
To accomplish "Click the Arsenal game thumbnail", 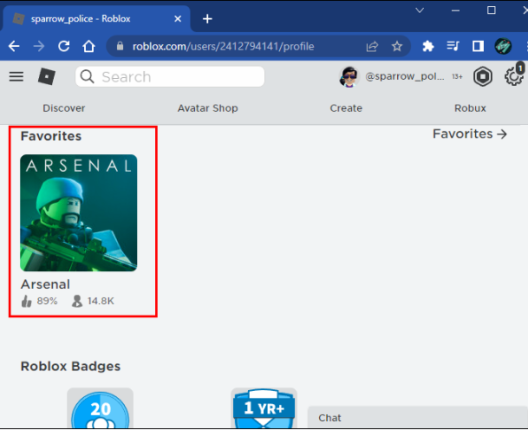I will pyautogui.click(x=78, y=213).
